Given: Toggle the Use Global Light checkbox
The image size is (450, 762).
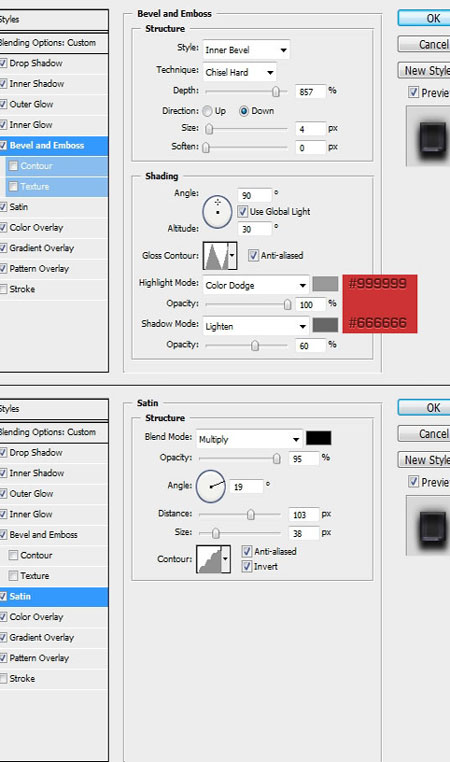Looking at the screenshot, I should click(x=242, y=211).
